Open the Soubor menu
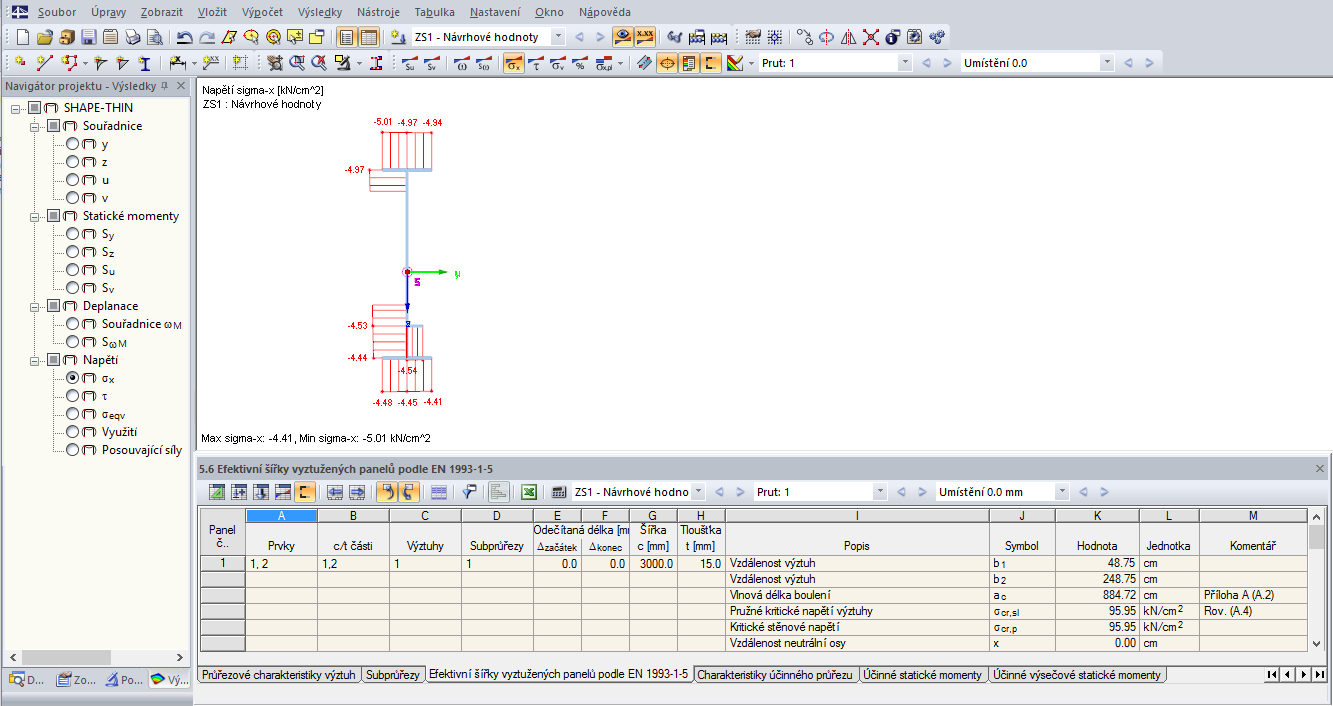Image resolution: width=1333 pixels, height=706 pixels. pos(56,12)
